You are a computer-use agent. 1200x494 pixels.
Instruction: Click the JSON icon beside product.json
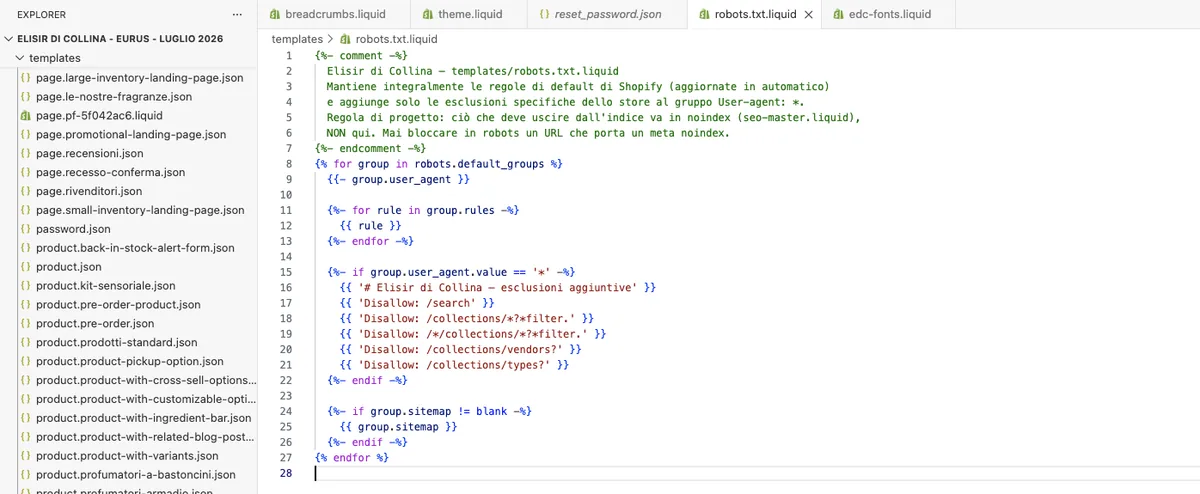click(x=25, y=267)
